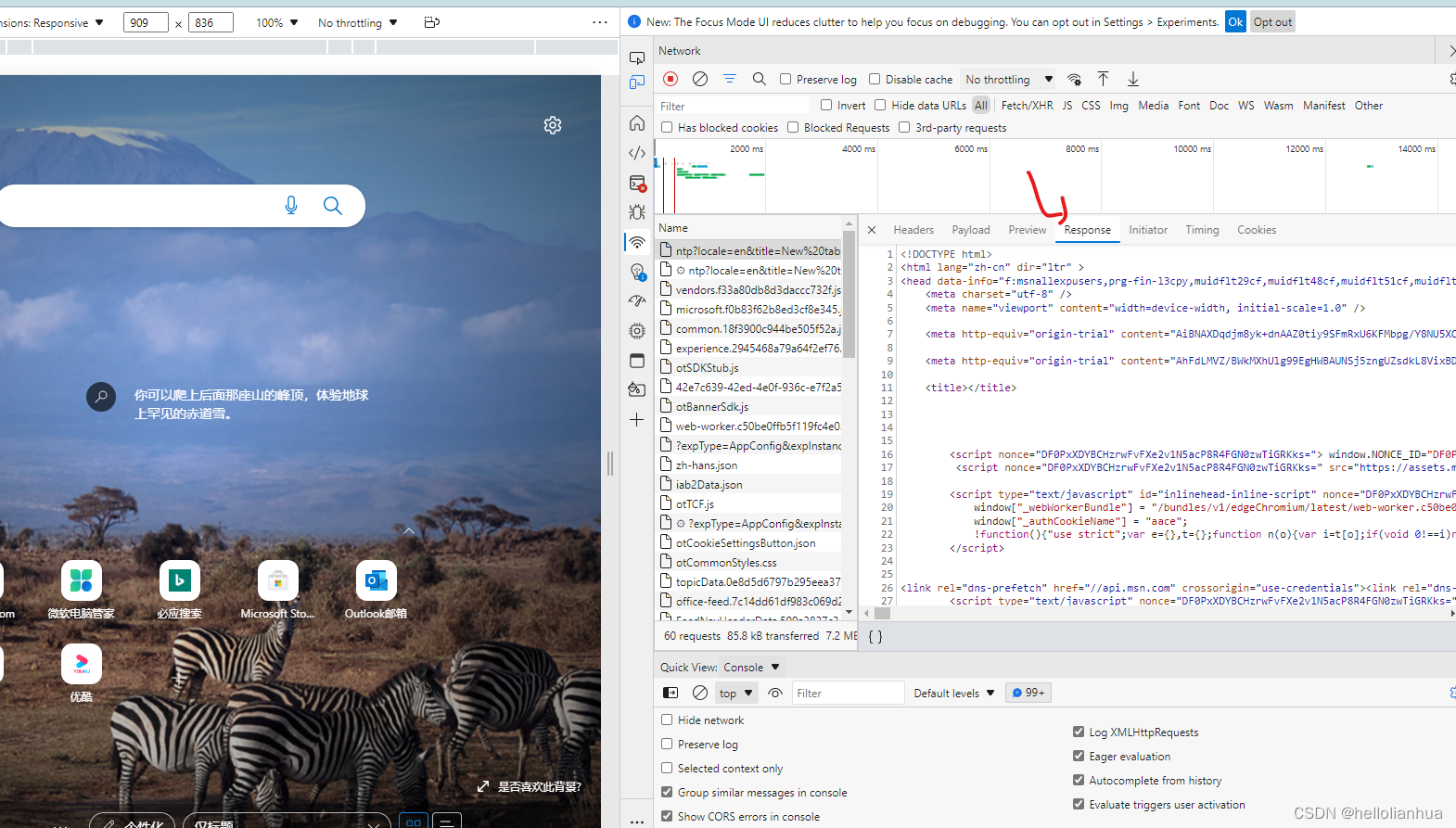Viewport: 1456px width, 828px height.
Task: Open the Performance gauge tool
Action: point(637,301)
